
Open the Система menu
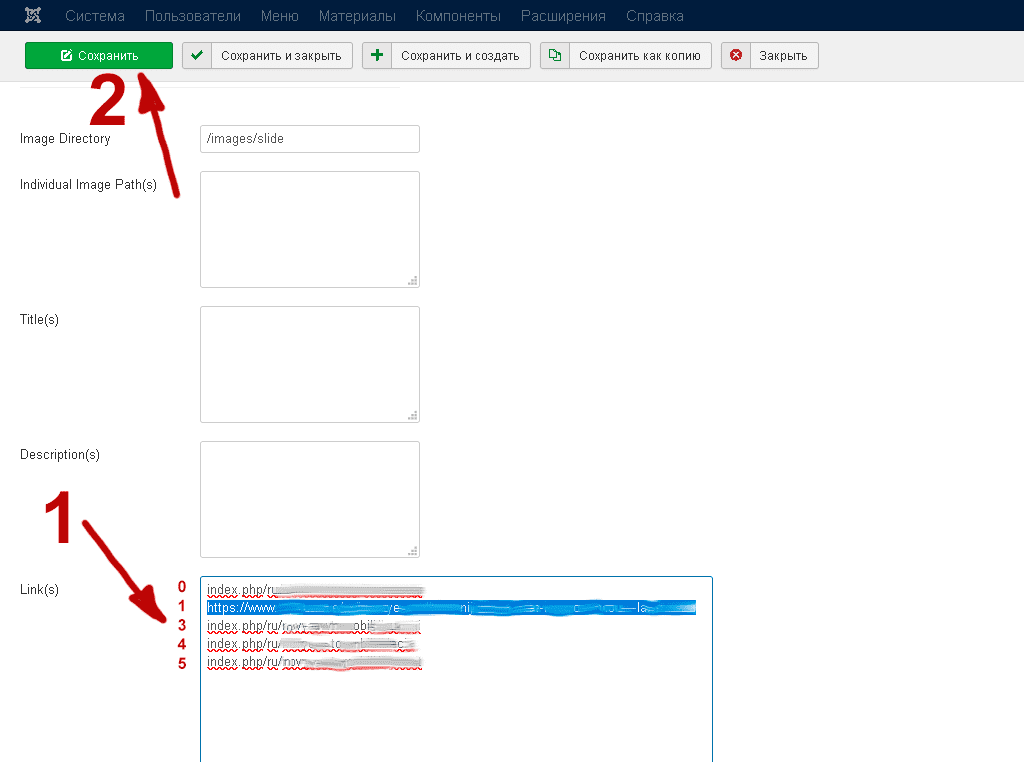[x=94, y=16]
